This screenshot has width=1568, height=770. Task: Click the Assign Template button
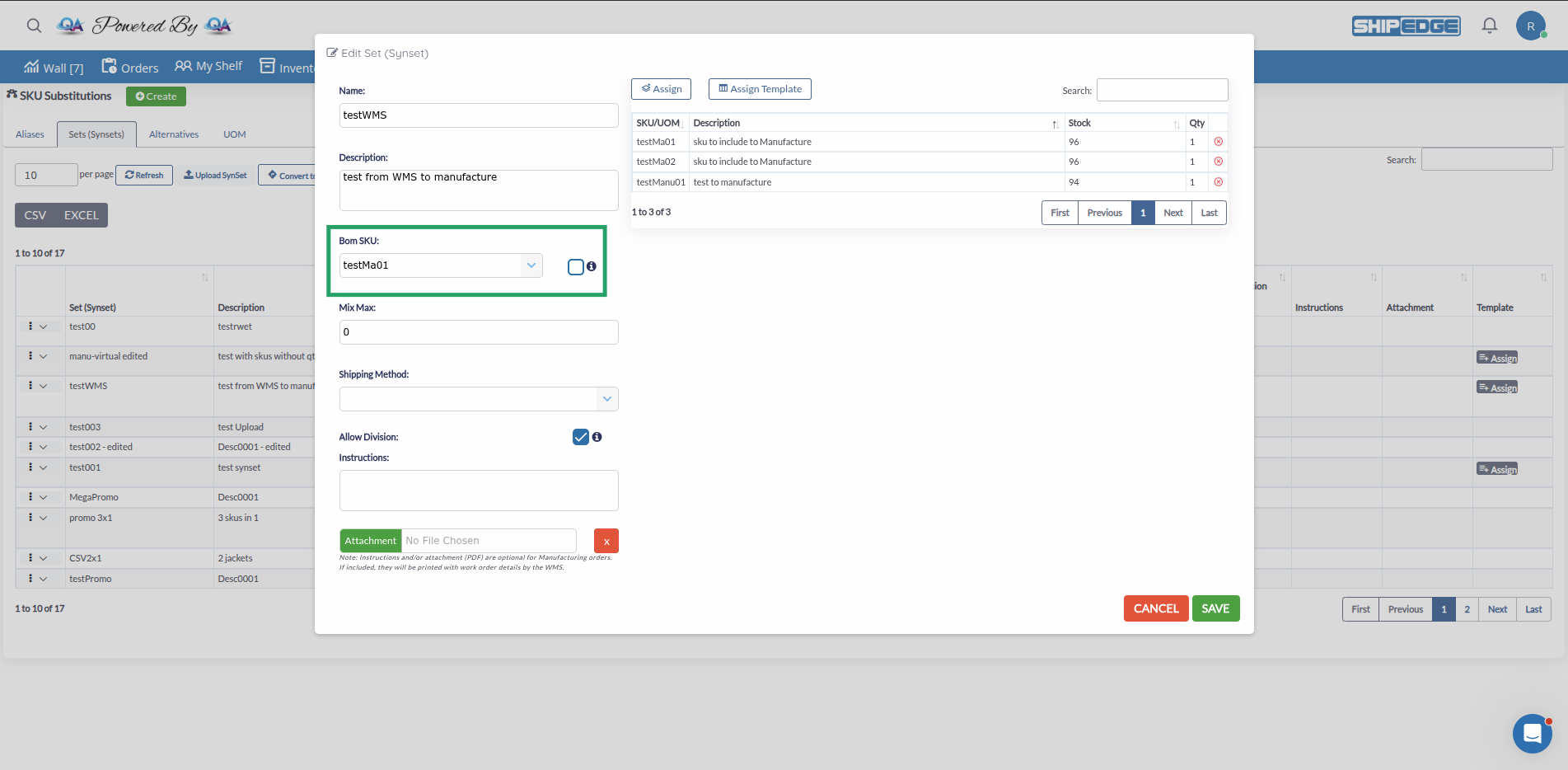click(x=760, y=89)
